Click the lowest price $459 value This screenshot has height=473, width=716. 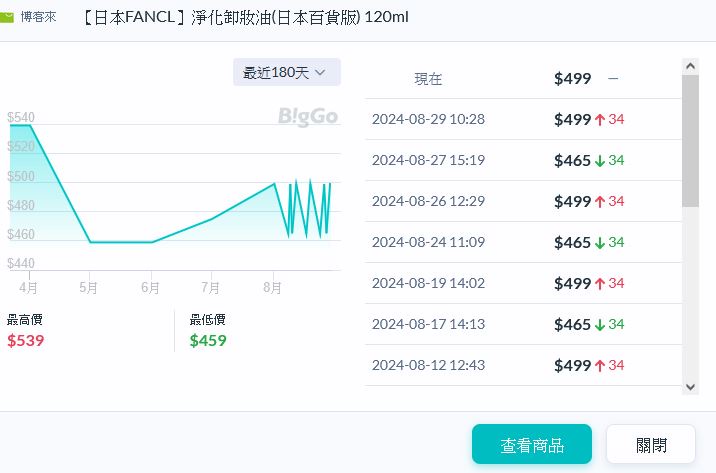click(208, 340)
